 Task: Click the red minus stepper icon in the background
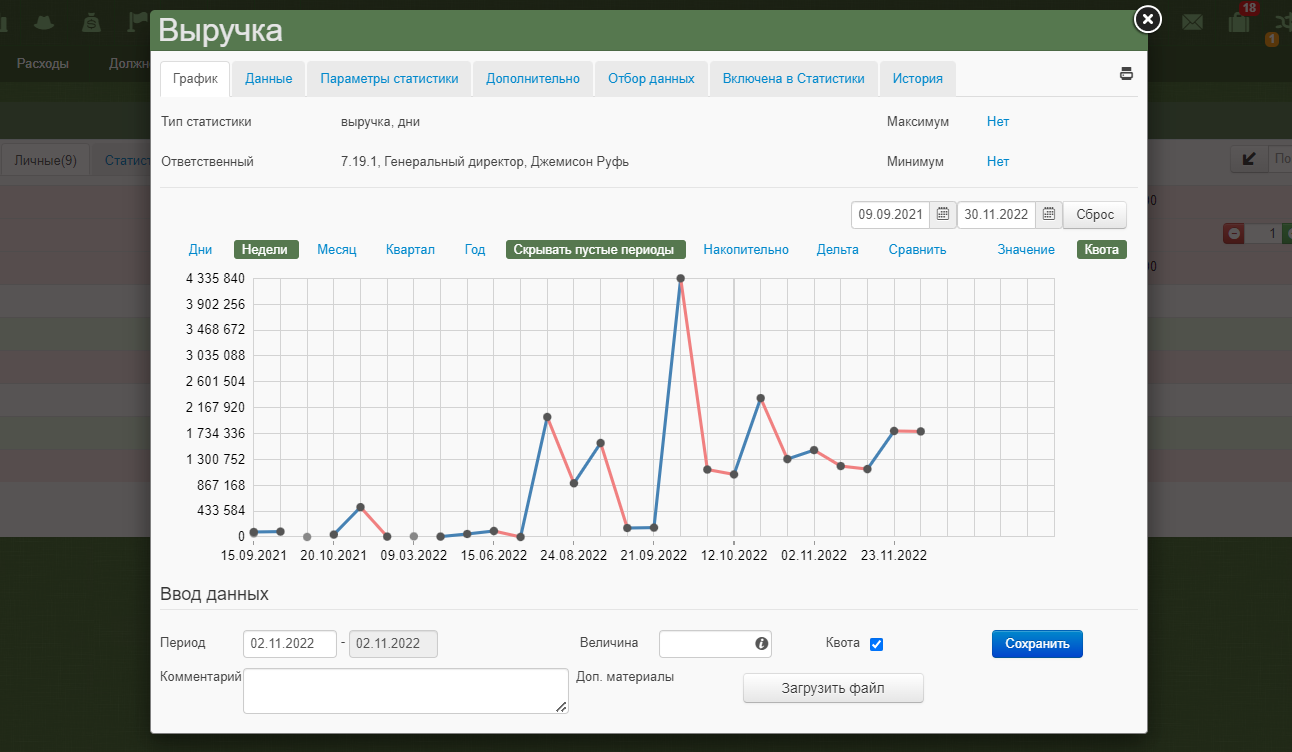[1234, 233]
